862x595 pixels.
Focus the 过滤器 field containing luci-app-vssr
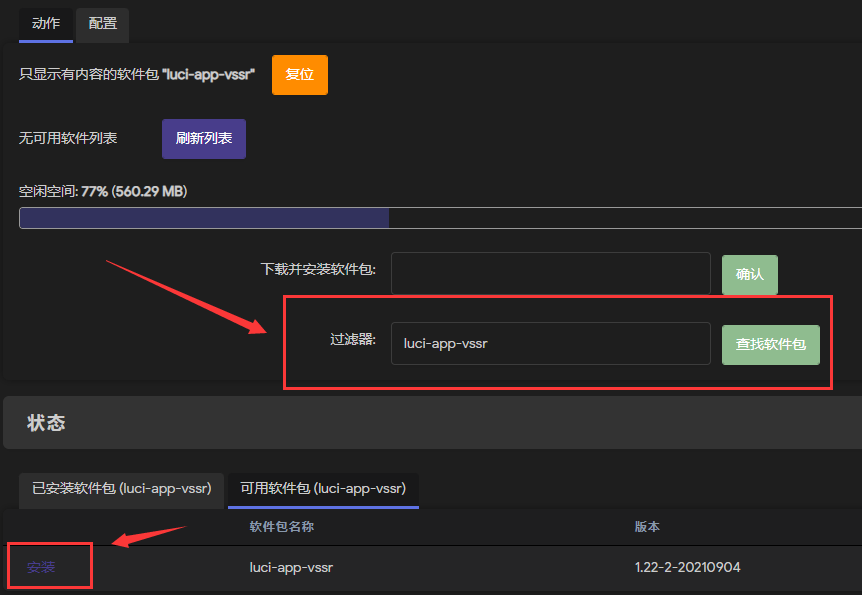(551, 344)
